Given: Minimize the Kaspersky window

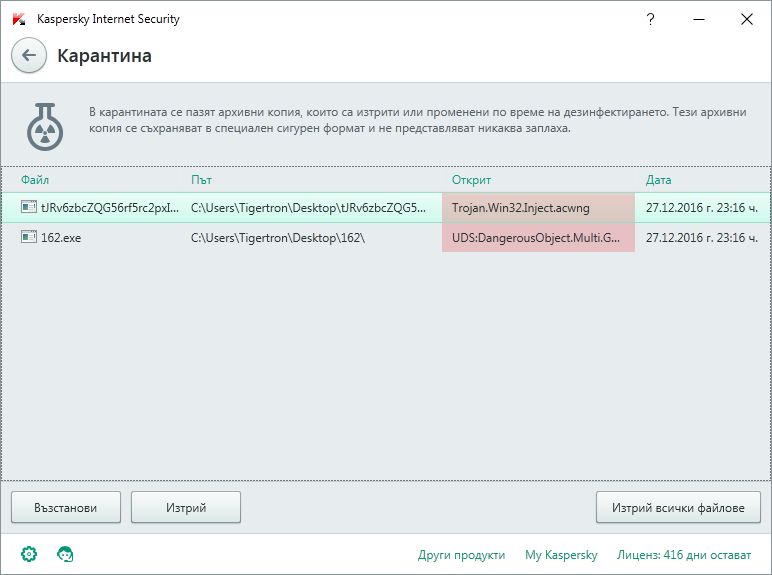Looking at the screenshot, I should coord(699,19).
